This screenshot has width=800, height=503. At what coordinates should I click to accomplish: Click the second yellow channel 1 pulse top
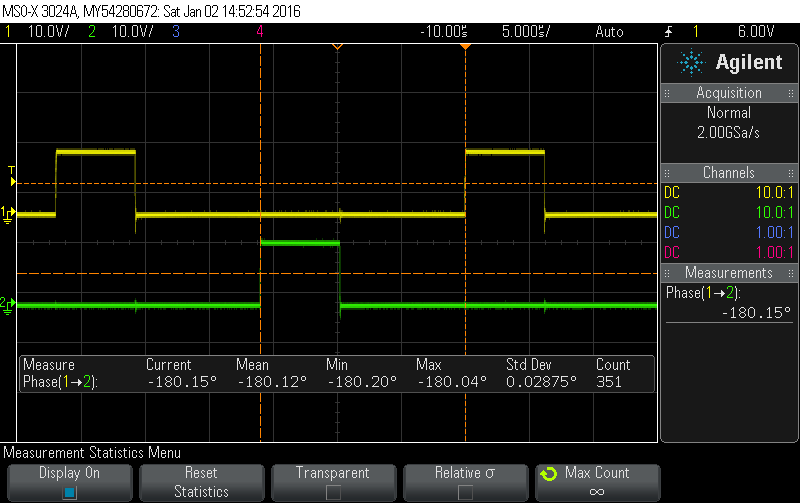(505, 152)
